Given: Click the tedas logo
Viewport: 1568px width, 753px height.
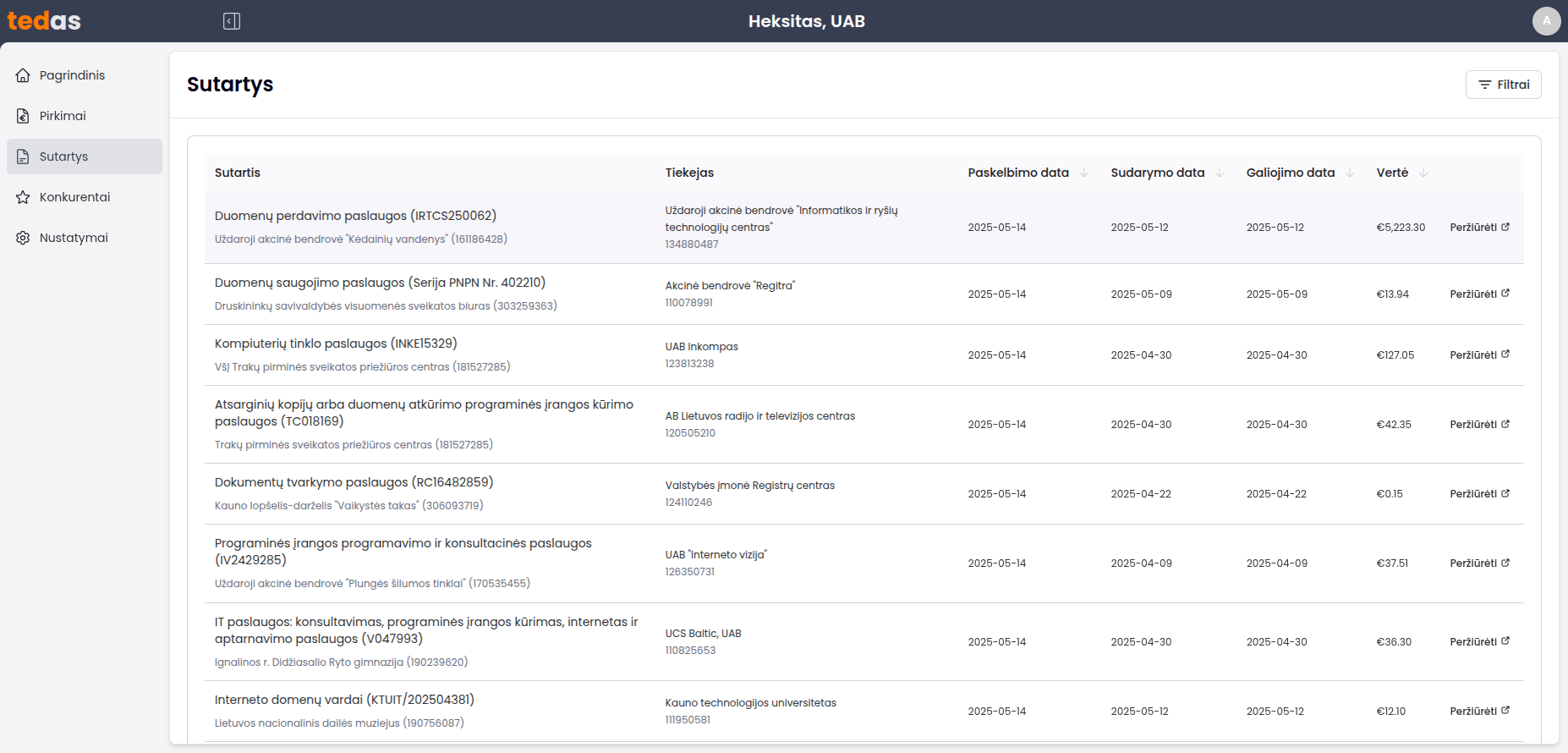Looking at the screenshot, I should click(x=44, y=20).
